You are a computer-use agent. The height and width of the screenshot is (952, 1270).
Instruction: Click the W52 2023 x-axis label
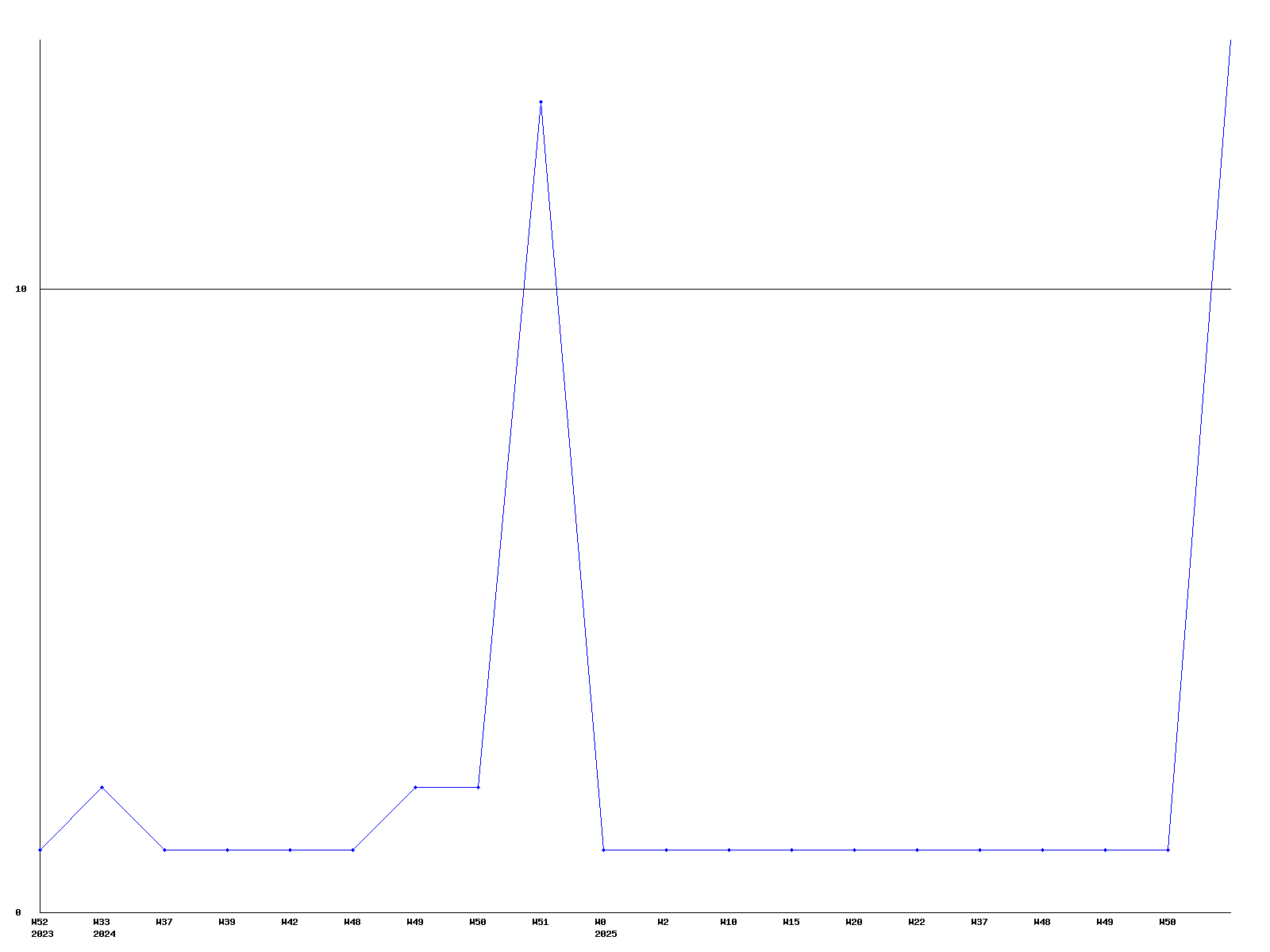tap(40, 927)
